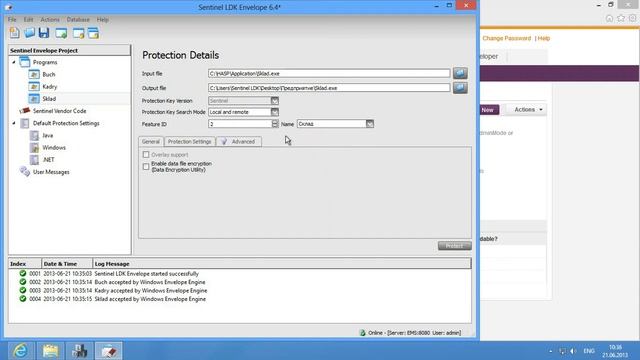Click the Index column header

[24, 264]
